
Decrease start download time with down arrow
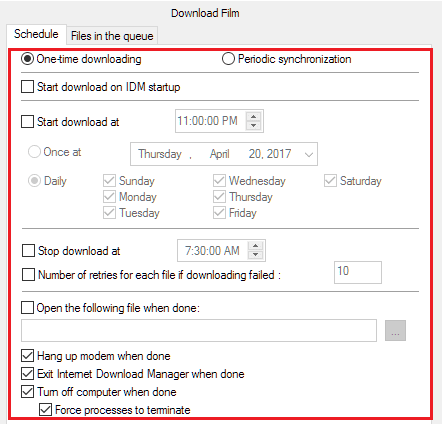pyautogui.click(x=254, y=125)
